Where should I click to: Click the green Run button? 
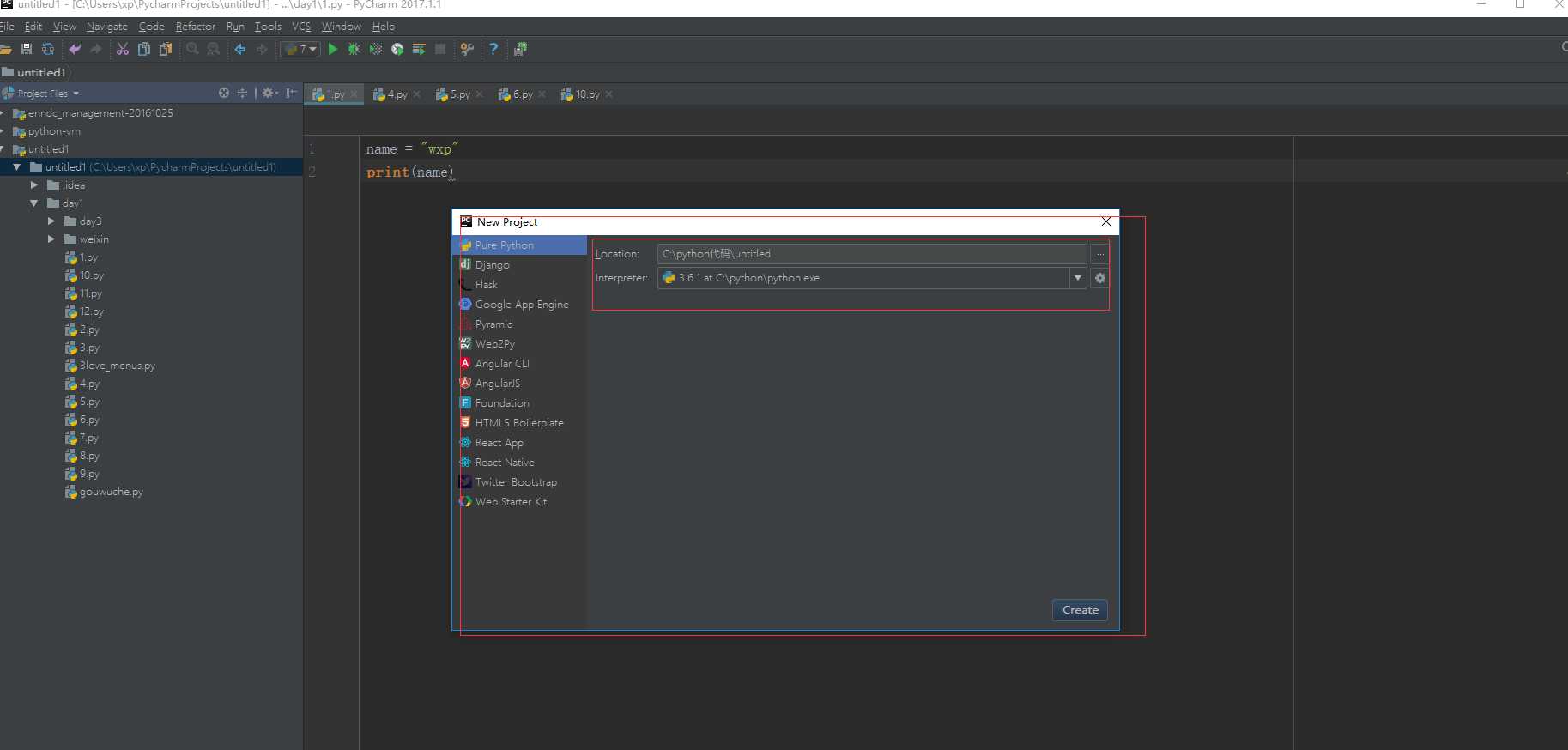[x=333, y=50]
